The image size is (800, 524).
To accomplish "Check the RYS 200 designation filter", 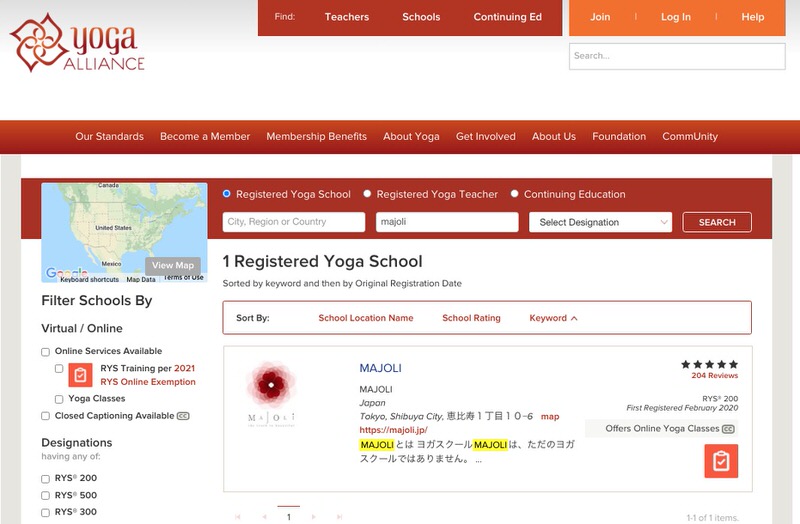I will 46,478.
